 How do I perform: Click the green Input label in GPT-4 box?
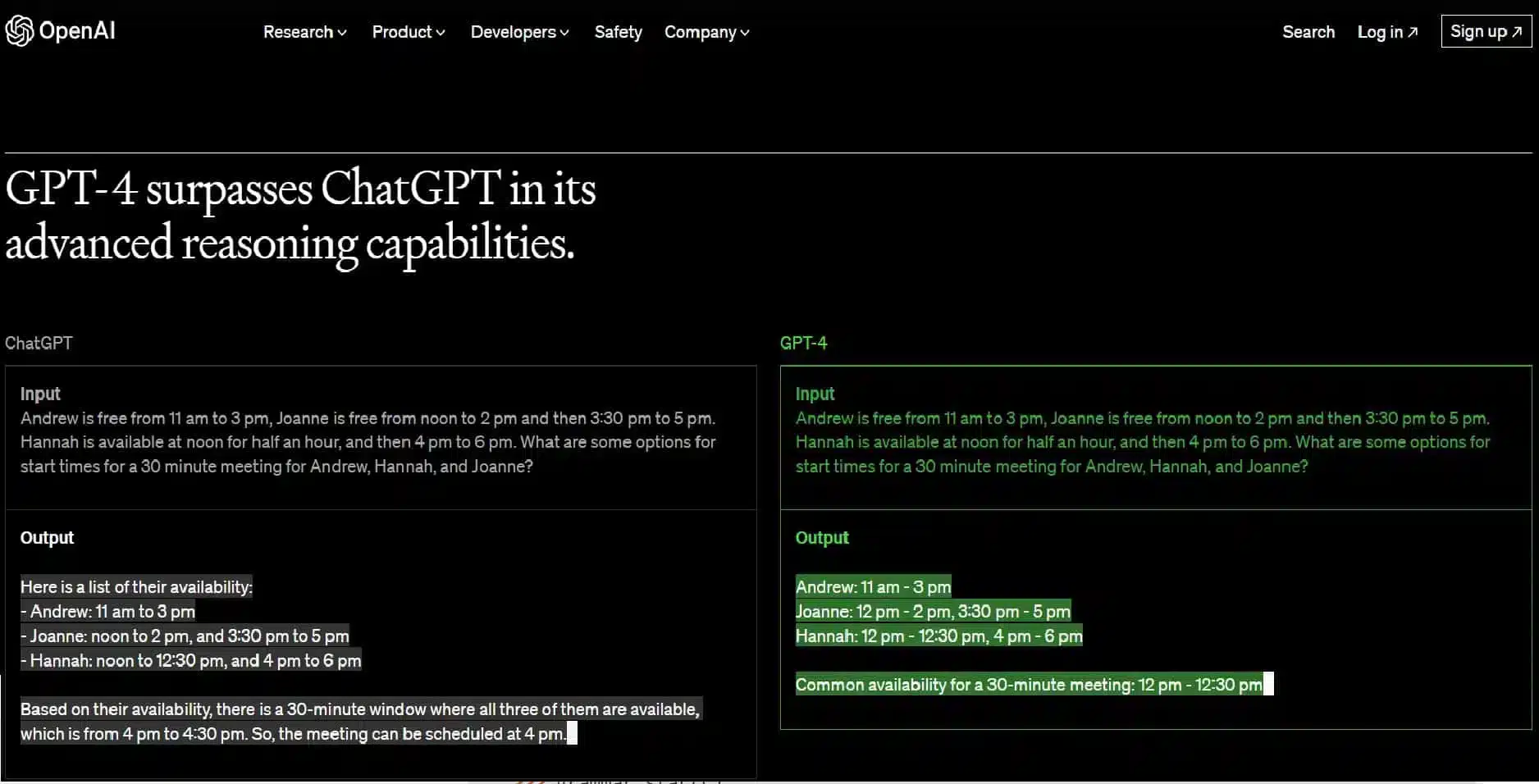coord(815,394)
